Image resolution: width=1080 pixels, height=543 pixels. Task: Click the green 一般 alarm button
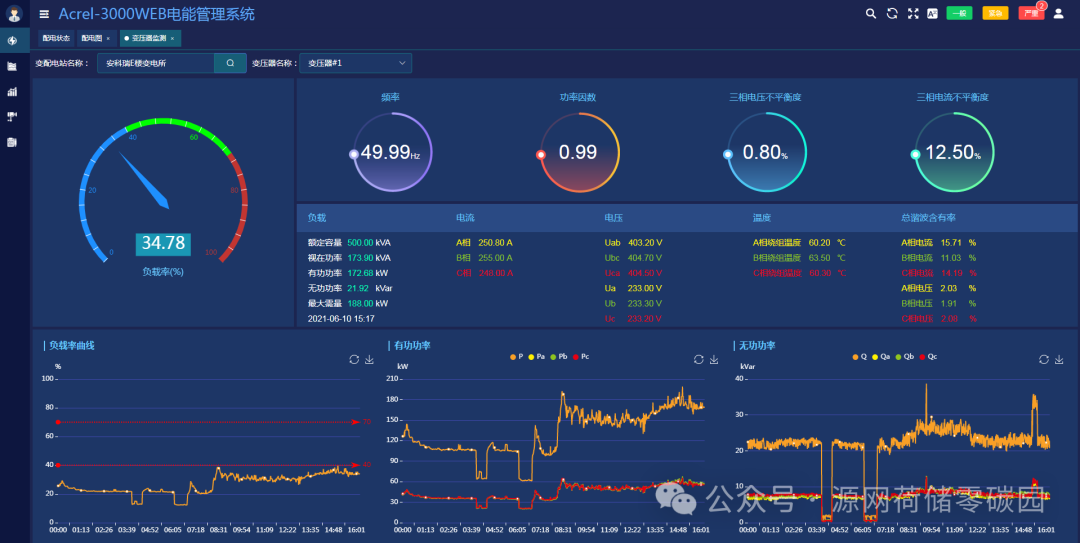coord(959,13)
